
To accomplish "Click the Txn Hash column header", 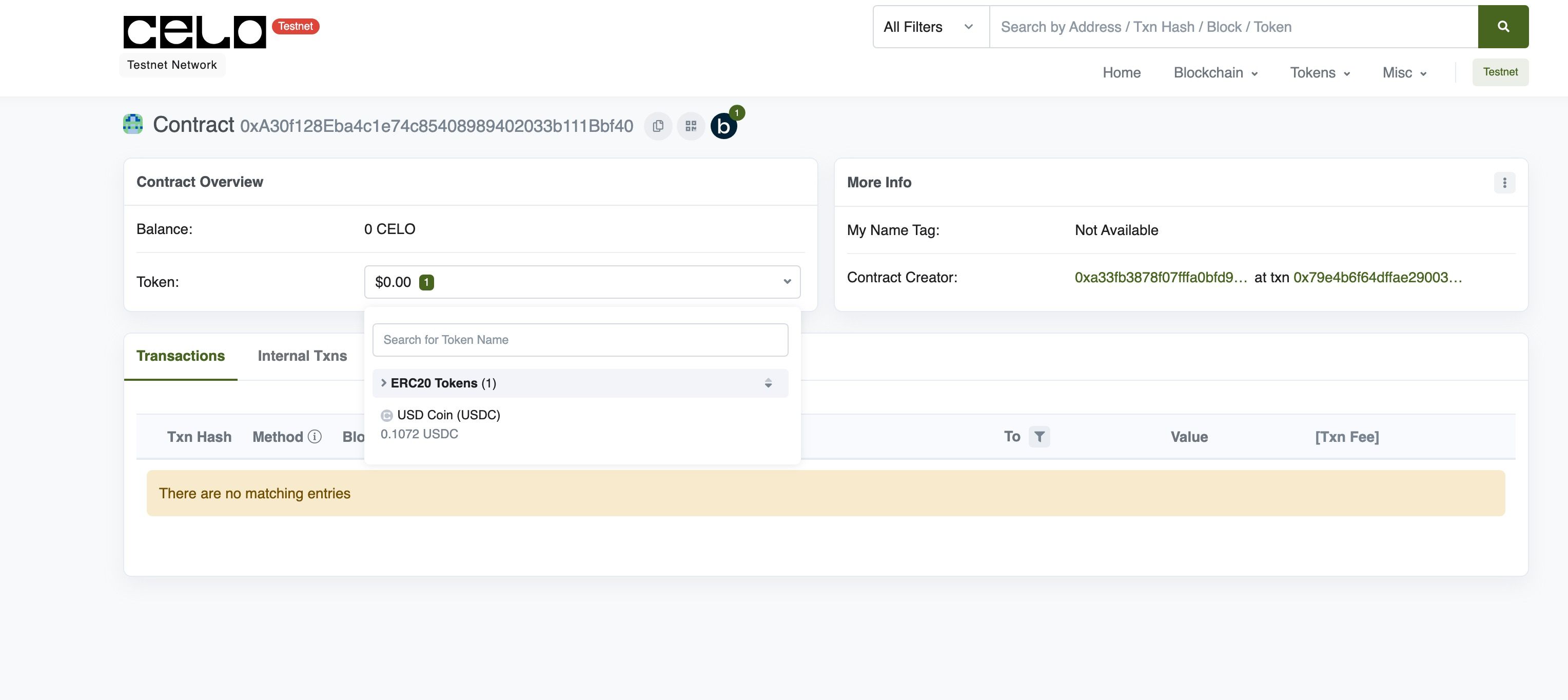I will click(x=199, y=437).
